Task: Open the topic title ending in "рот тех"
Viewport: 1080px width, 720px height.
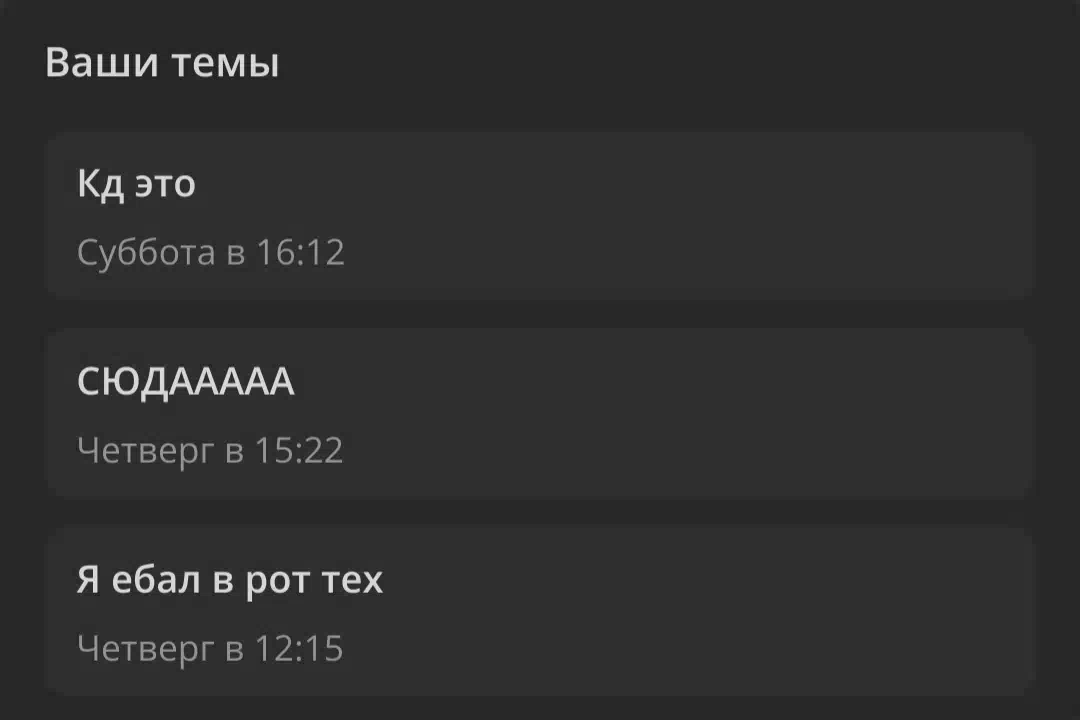Action: [x=230, y=580]
